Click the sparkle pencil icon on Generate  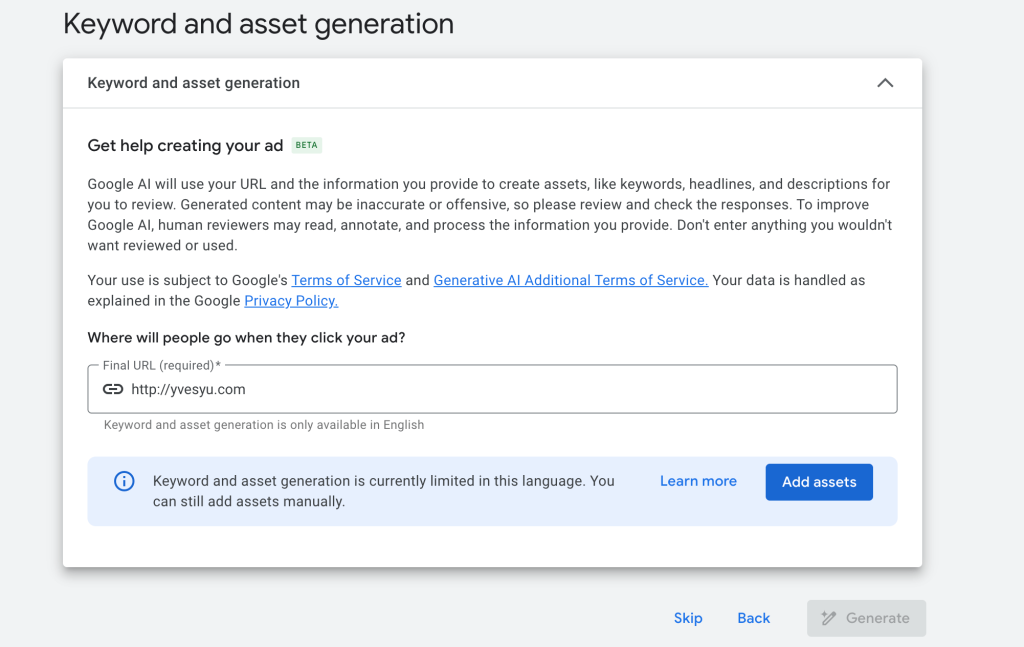pos(829,618)
